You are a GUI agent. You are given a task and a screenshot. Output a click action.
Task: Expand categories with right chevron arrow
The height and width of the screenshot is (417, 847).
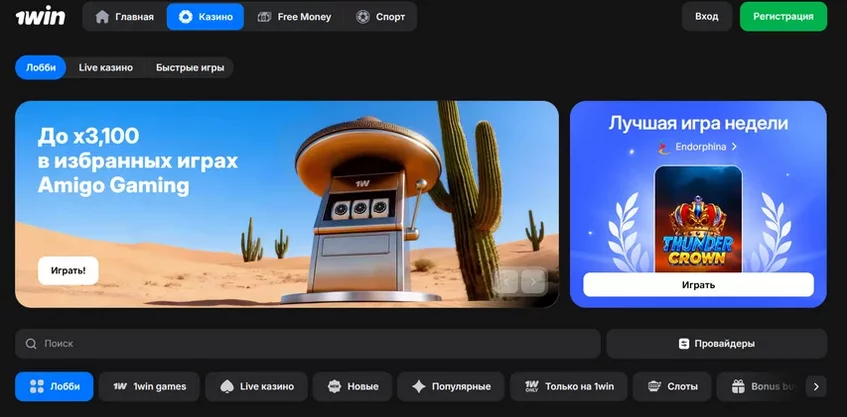(x=816, y=386)
